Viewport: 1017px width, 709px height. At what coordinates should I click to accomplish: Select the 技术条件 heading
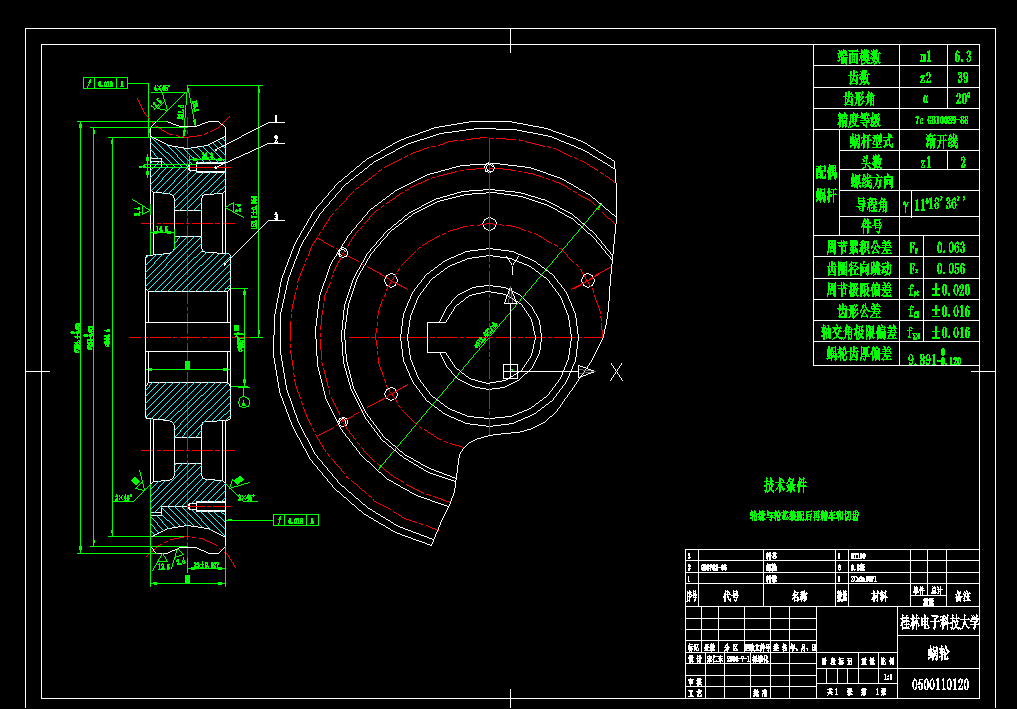[785, 485]
